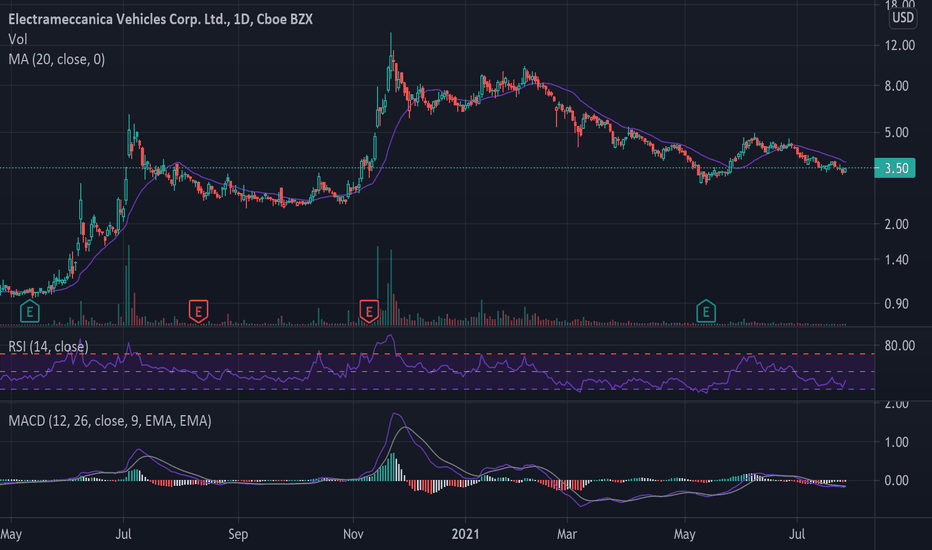The image size is (932, 550).
Task: Click the 2.00 price axis label
Action: (896, 224)
